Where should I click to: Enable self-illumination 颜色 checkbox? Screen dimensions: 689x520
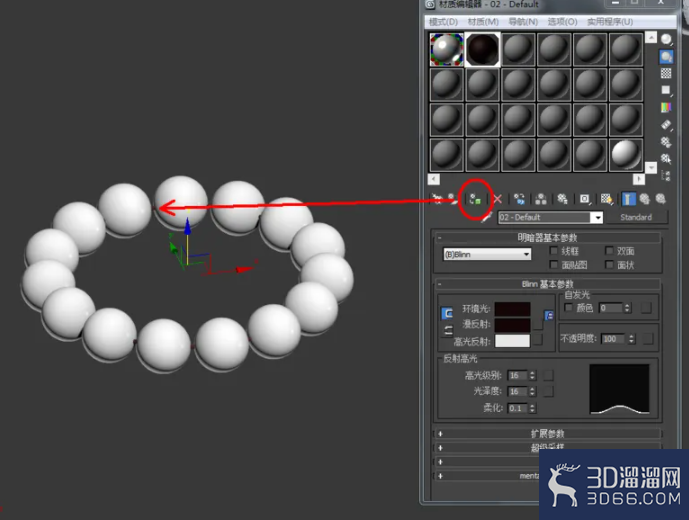pyautogui.click(x=569, y=307)
